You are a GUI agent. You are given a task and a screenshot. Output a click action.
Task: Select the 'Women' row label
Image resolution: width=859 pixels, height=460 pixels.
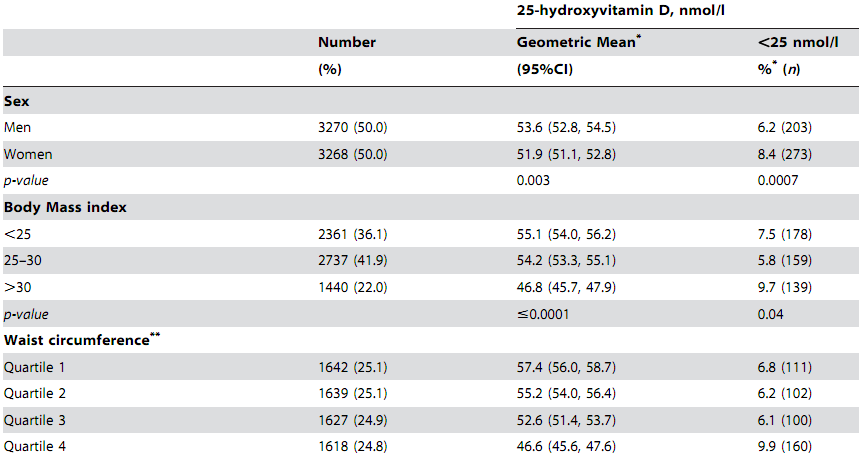28,154
